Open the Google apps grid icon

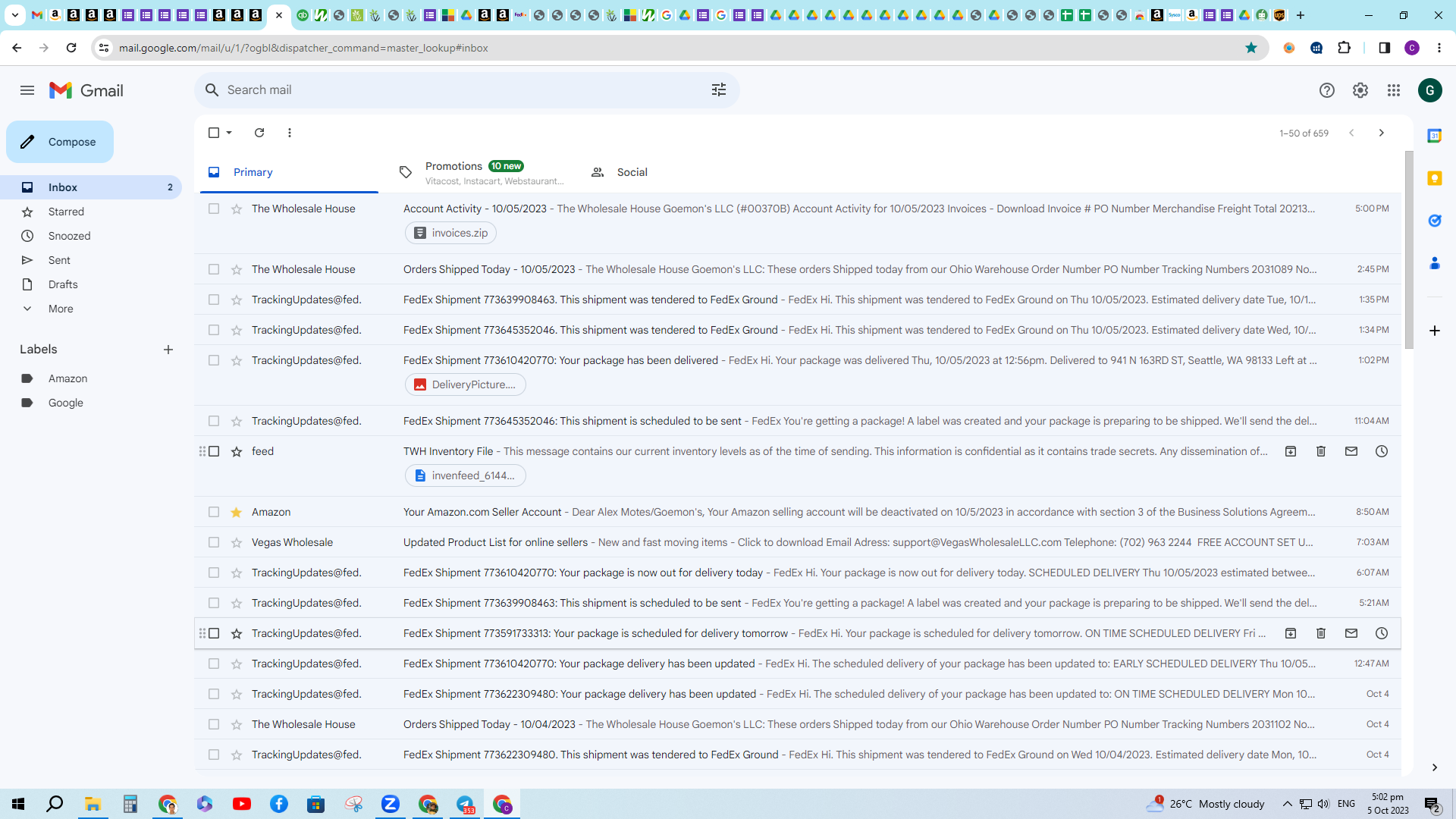pos(1394,90)
